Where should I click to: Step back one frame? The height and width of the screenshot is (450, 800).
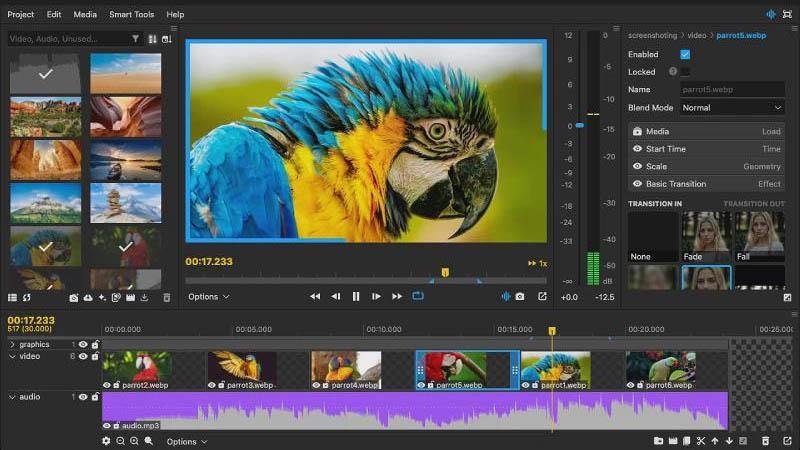[x=335, y=296]
